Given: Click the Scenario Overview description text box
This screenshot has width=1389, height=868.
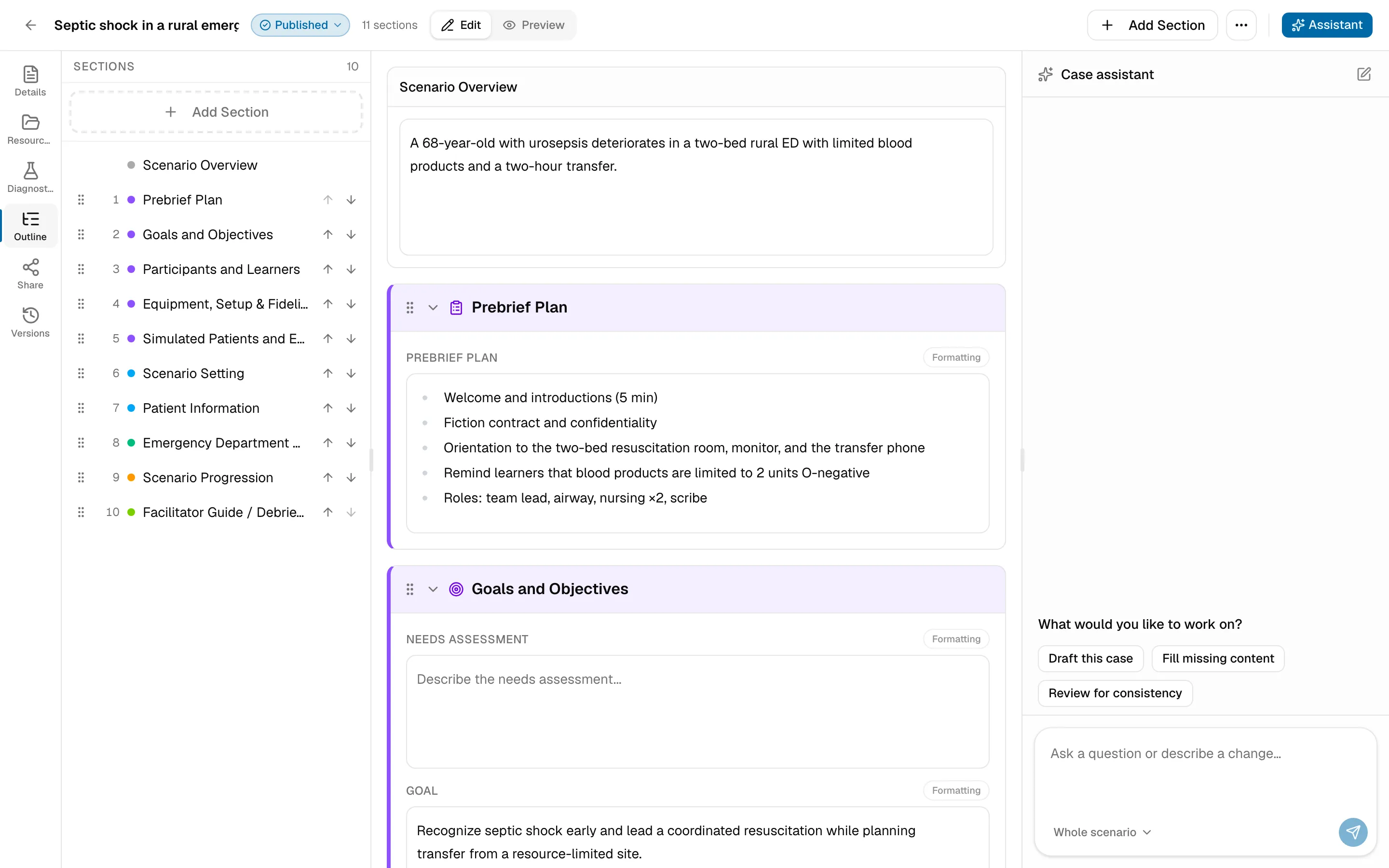Looking at the screenshot, I should (x=695, y=187).
